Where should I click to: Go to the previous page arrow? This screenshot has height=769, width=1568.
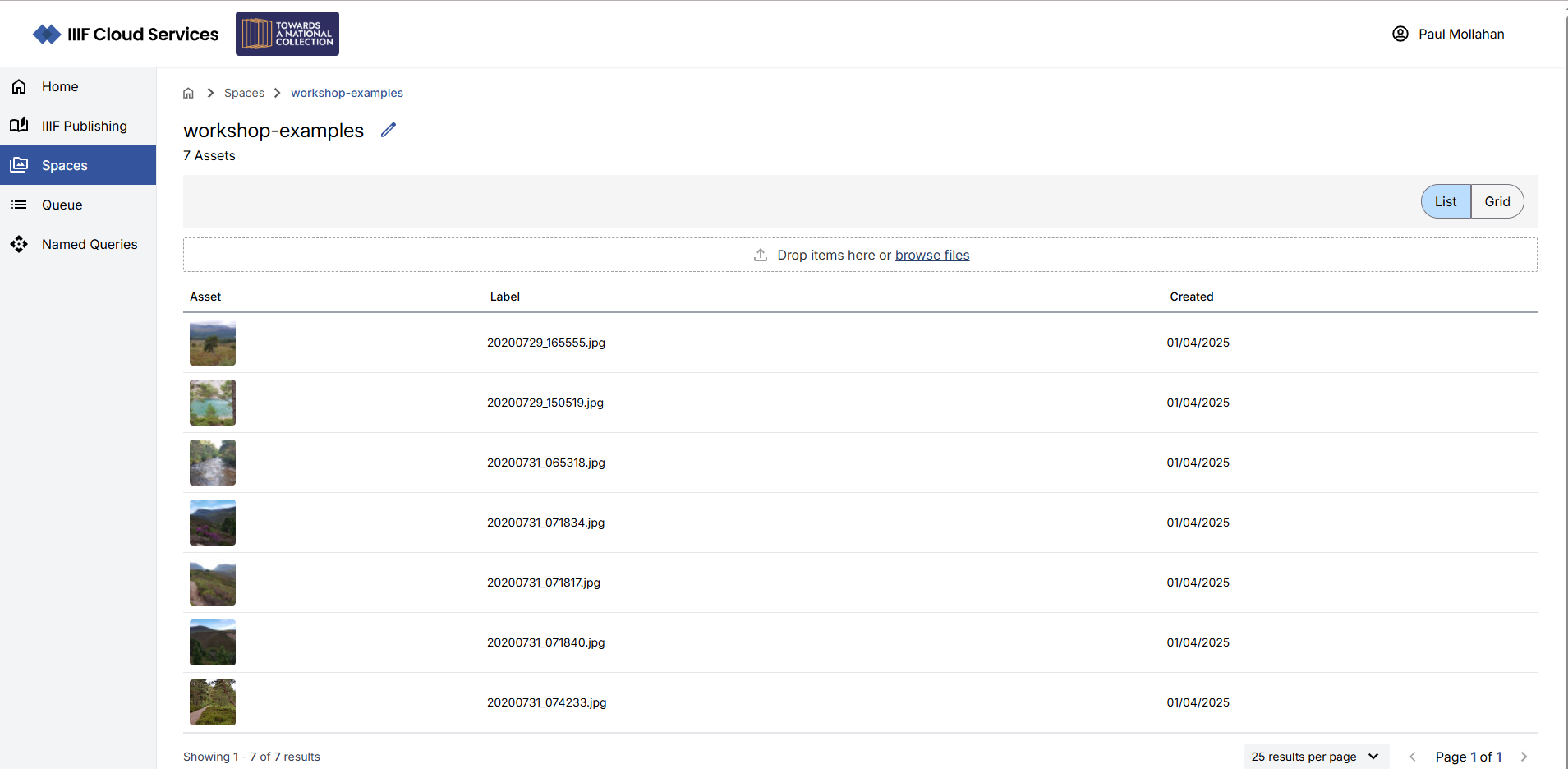point(1413,757)
